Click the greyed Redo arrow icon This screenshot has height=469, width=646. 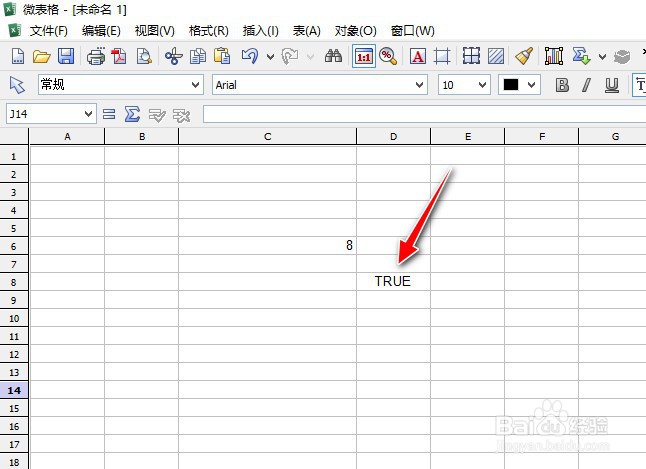[290, 56]
